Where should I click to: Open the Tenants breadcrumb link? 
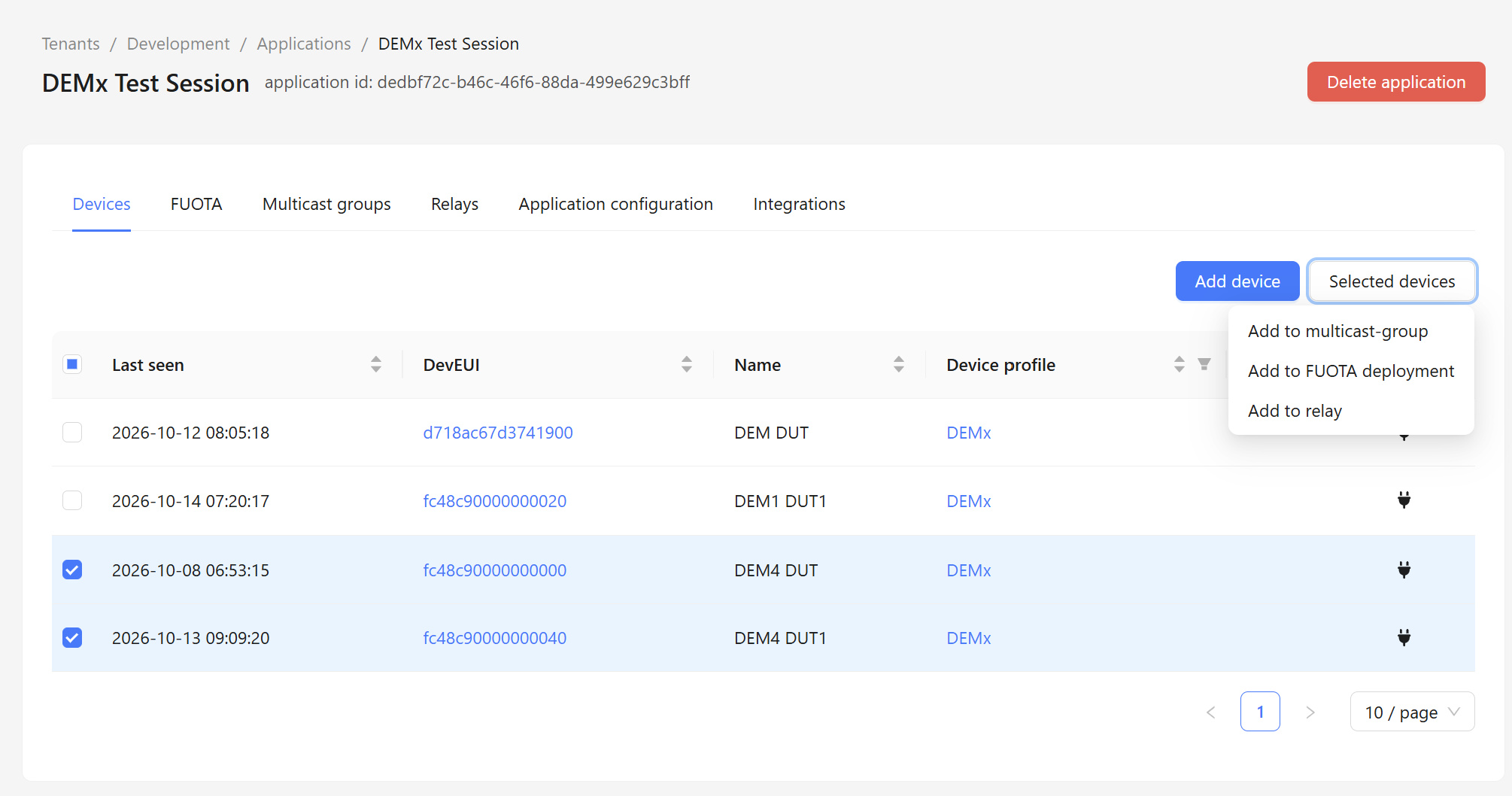[71, 44]
